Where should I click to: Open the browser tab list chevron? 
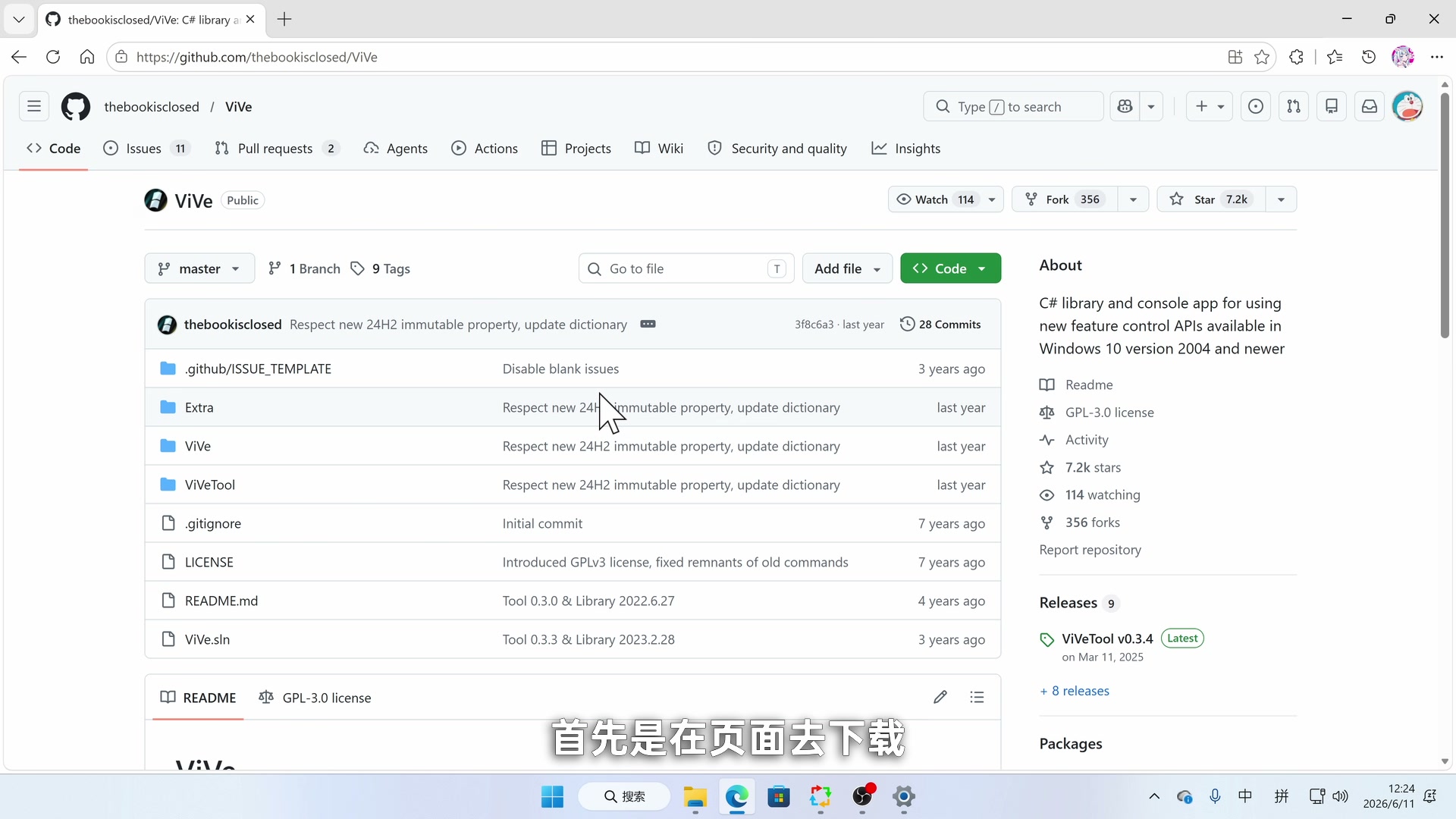pos(19,19)
